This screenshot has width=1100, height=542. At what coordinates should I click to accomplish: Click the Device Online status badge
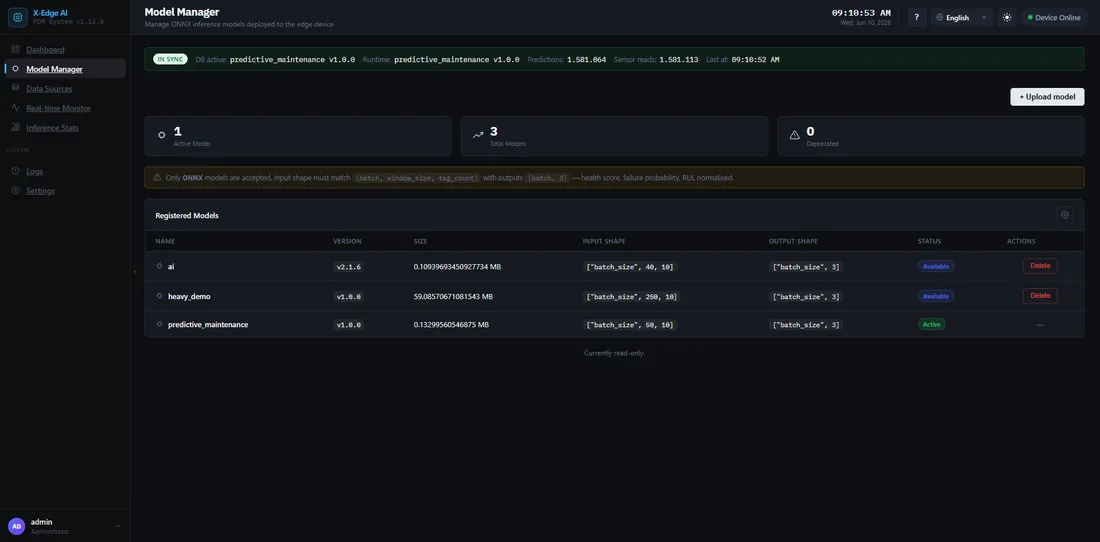(x=1054, y=18)
